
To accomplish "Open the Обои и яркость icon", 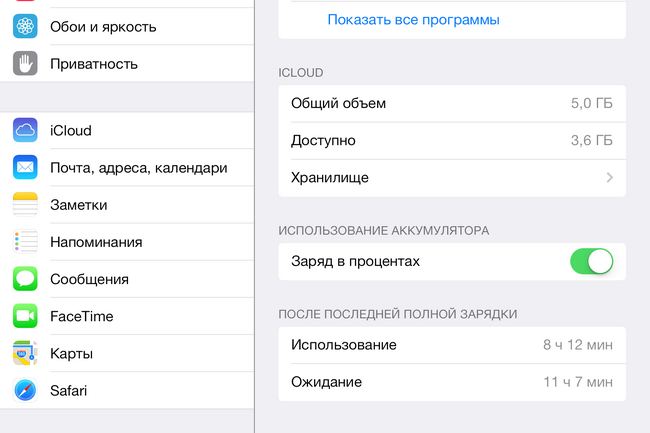I will (x=25, y=27).
